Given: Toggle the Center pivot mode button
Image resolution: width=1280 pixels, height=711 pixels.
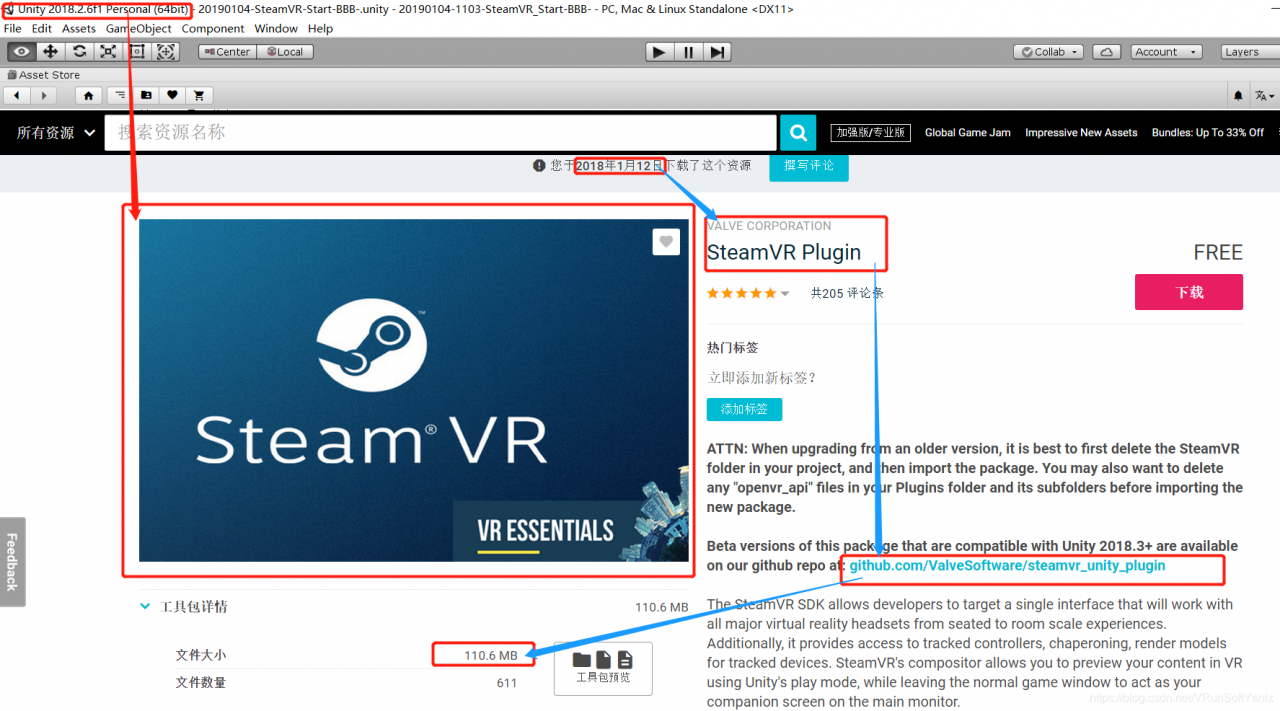Looking at the screenshot, I should [227, 52].
